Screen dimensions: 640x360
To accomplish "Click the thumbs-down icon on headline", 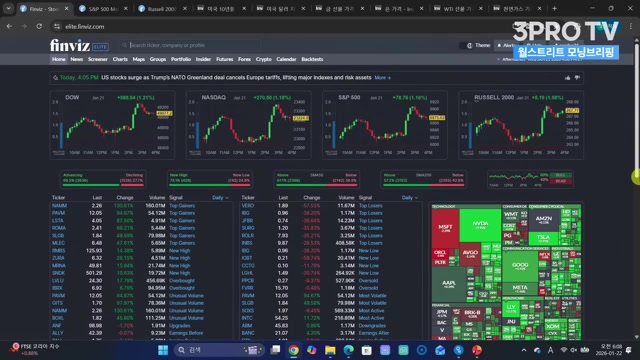I will 577,78.
